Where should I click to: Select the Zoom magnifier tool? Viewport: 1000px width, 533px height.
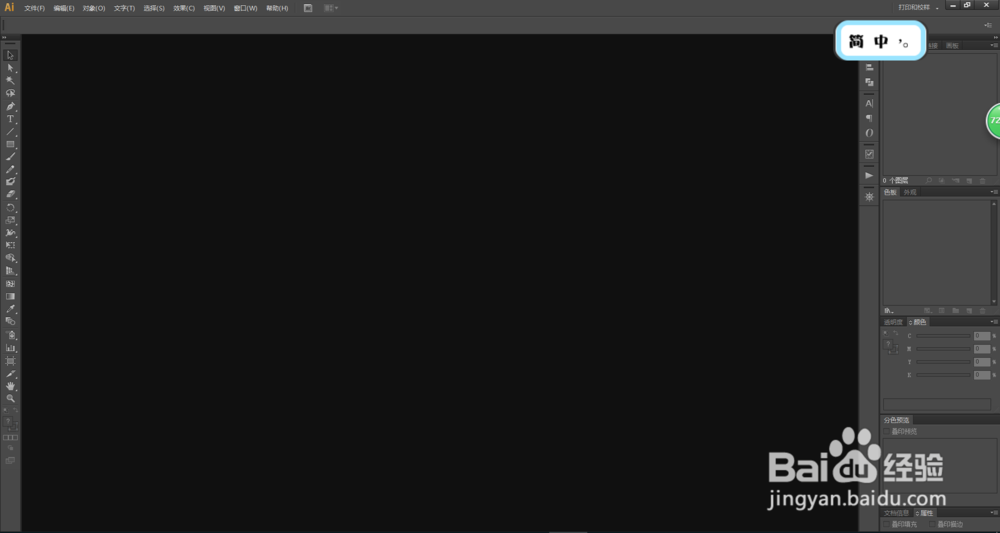click(x=10, y=398)
